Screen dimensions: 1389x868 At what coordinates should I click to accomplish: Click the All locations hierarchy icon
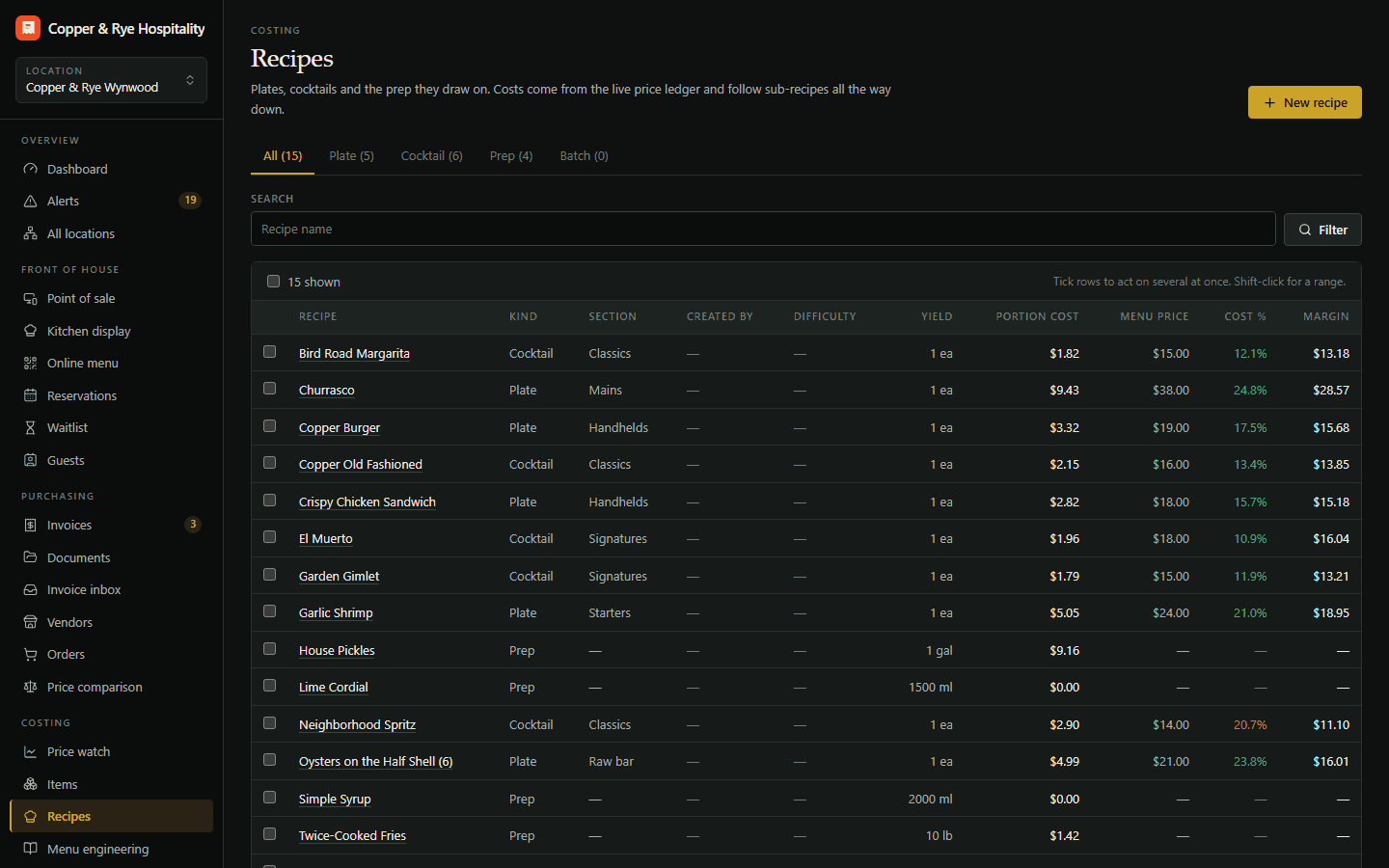(x=30, y=233)
